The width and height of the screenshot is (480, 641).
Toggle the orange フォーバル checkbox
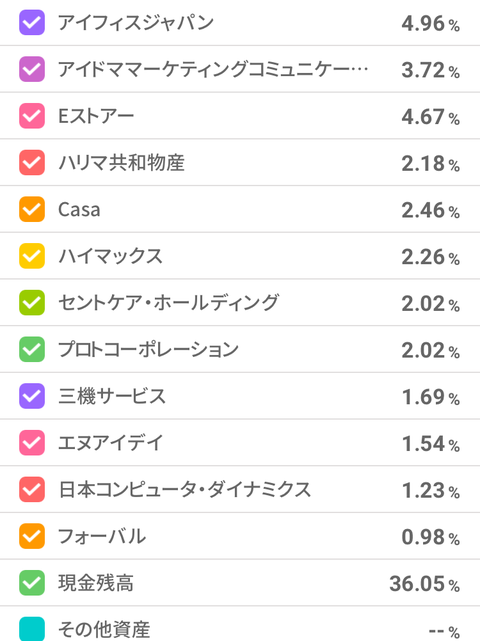pos(32,536)
